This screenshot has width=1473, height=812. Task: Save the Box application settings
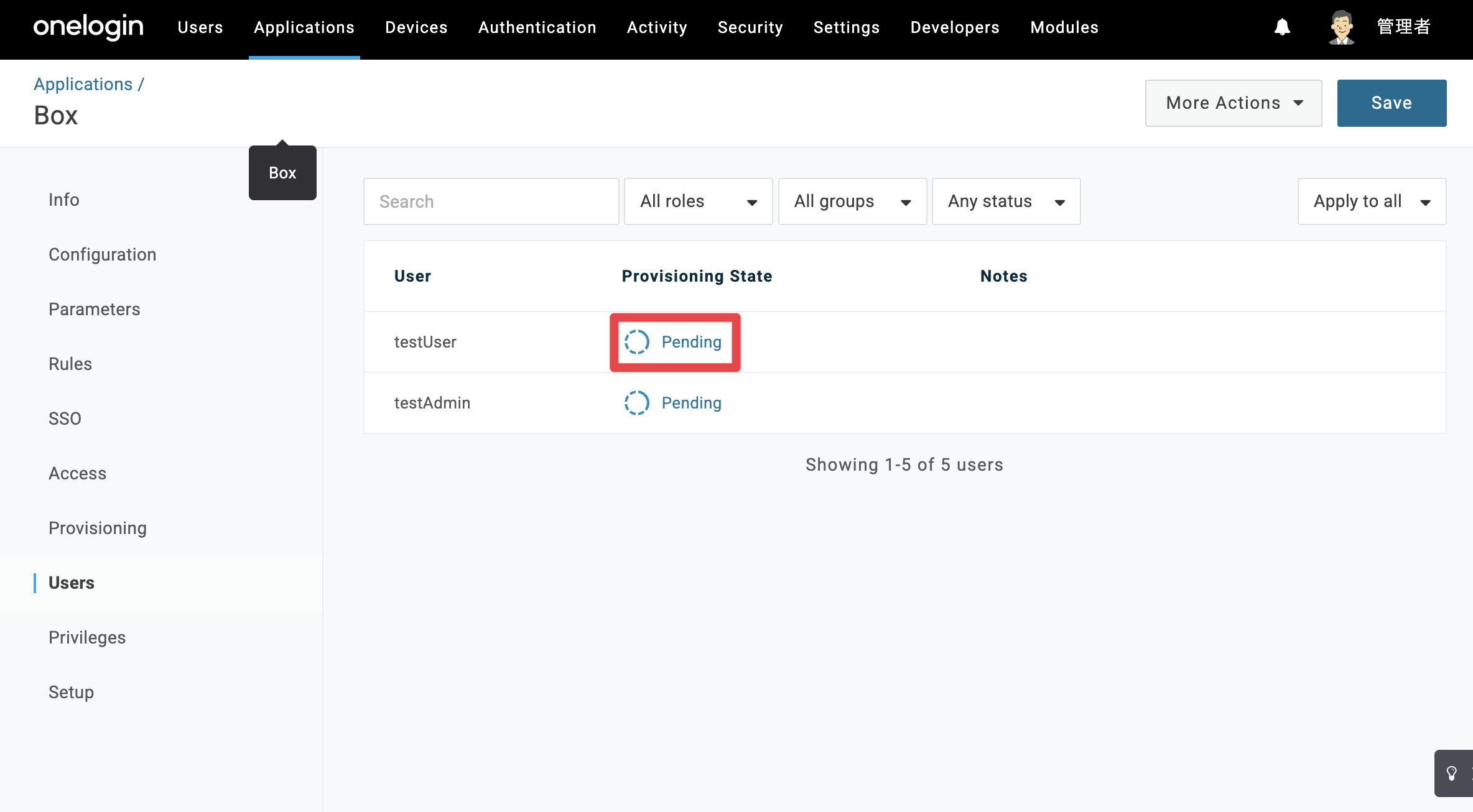tap(1392, 103)
